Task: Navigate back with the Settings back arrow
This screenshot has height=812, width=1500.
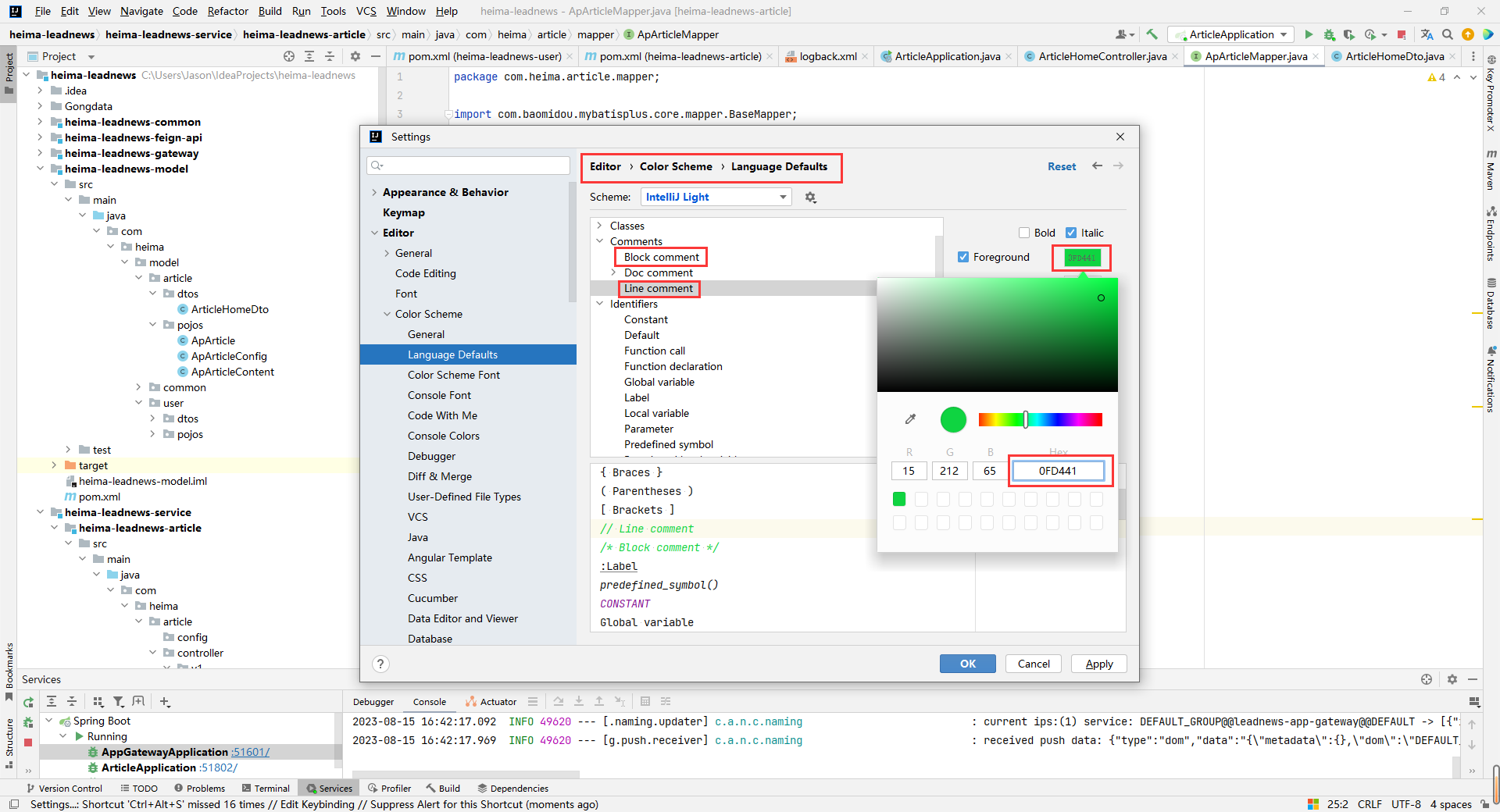Action: (x=1097, y=166)
